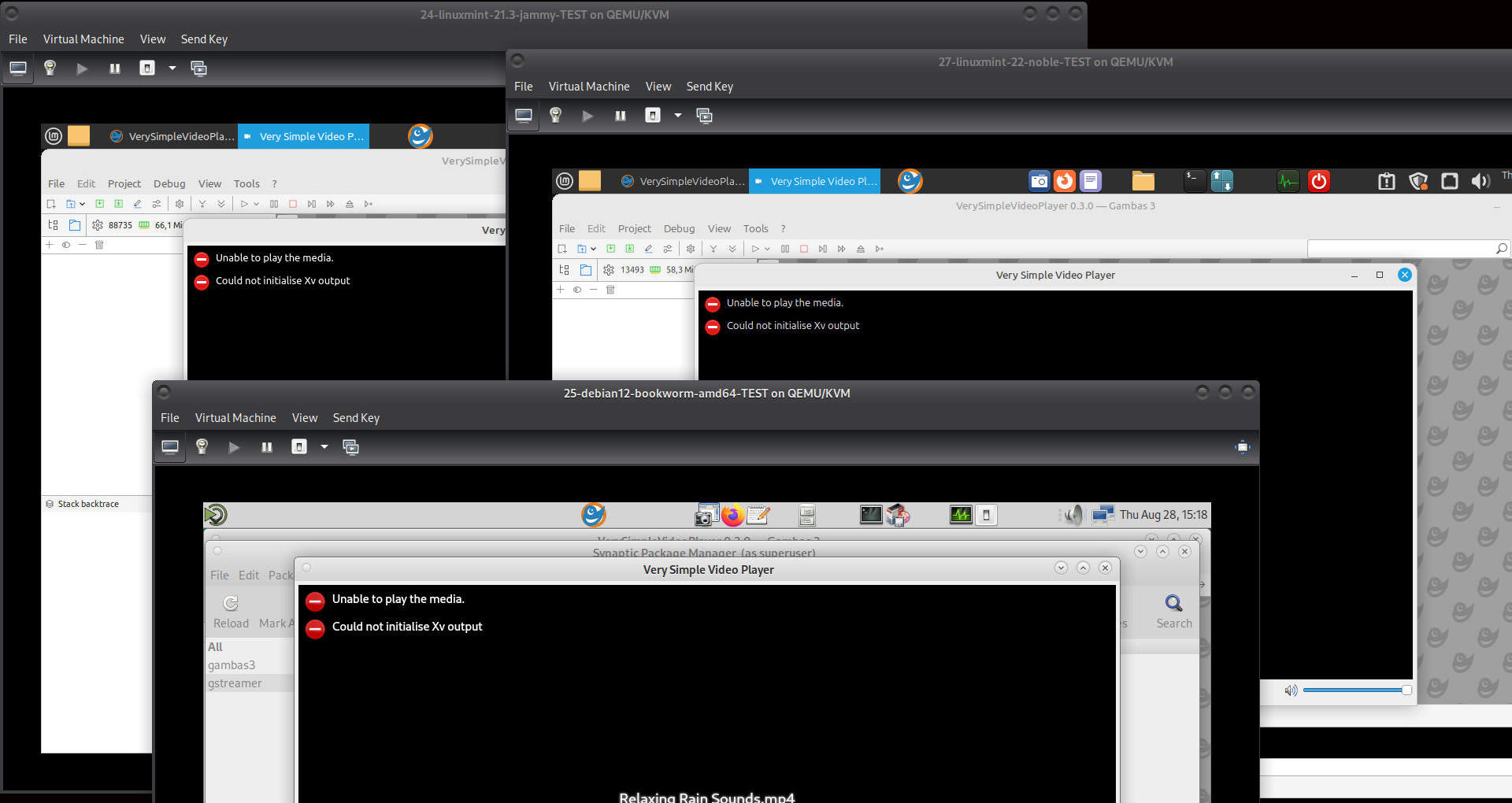
Task: Open Send Key menu in 25-debian12-bookworm window
Action: pyautogui.click(x=356, y=418)
